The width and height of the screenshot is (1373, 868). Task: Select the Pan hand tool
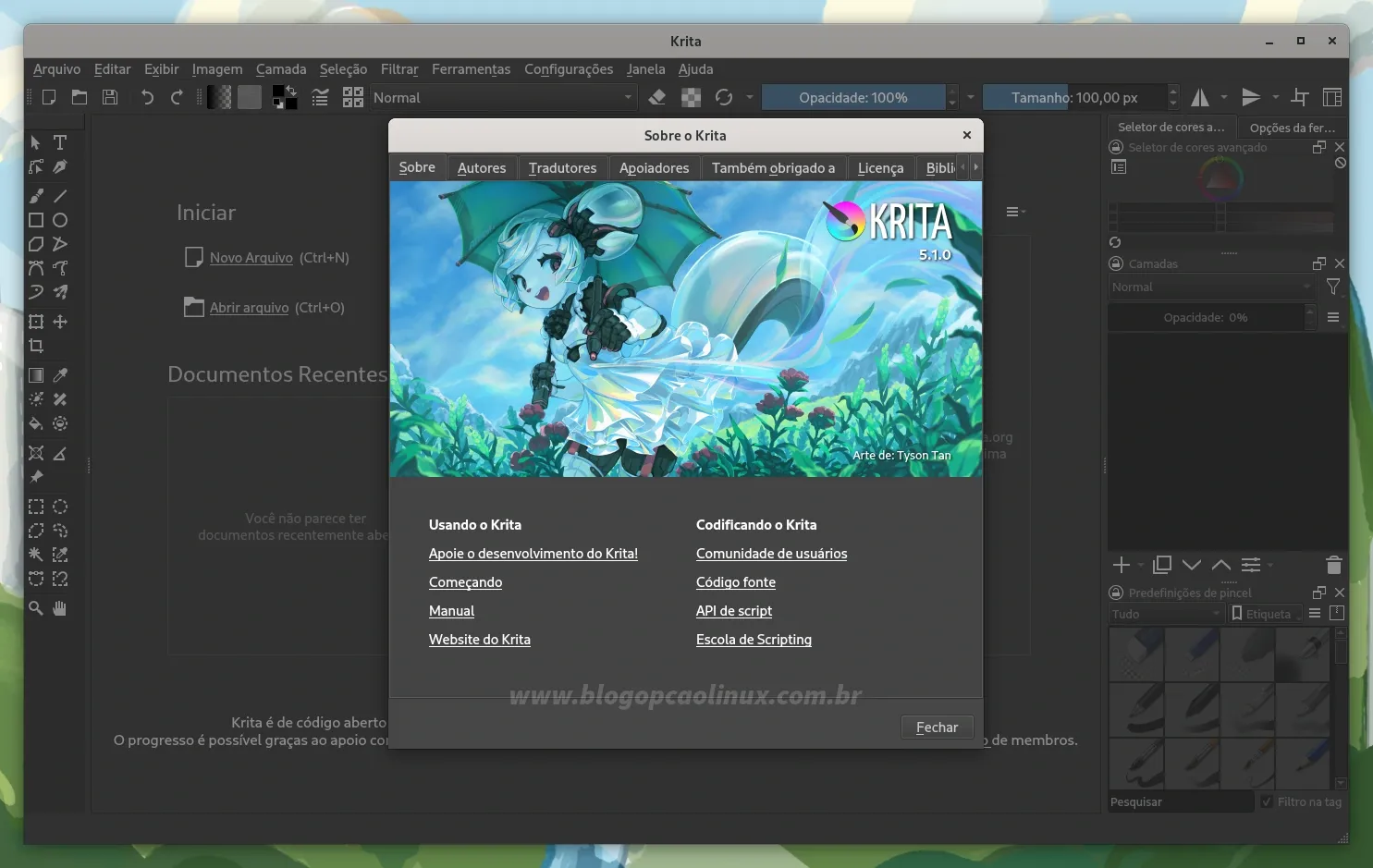60,608
